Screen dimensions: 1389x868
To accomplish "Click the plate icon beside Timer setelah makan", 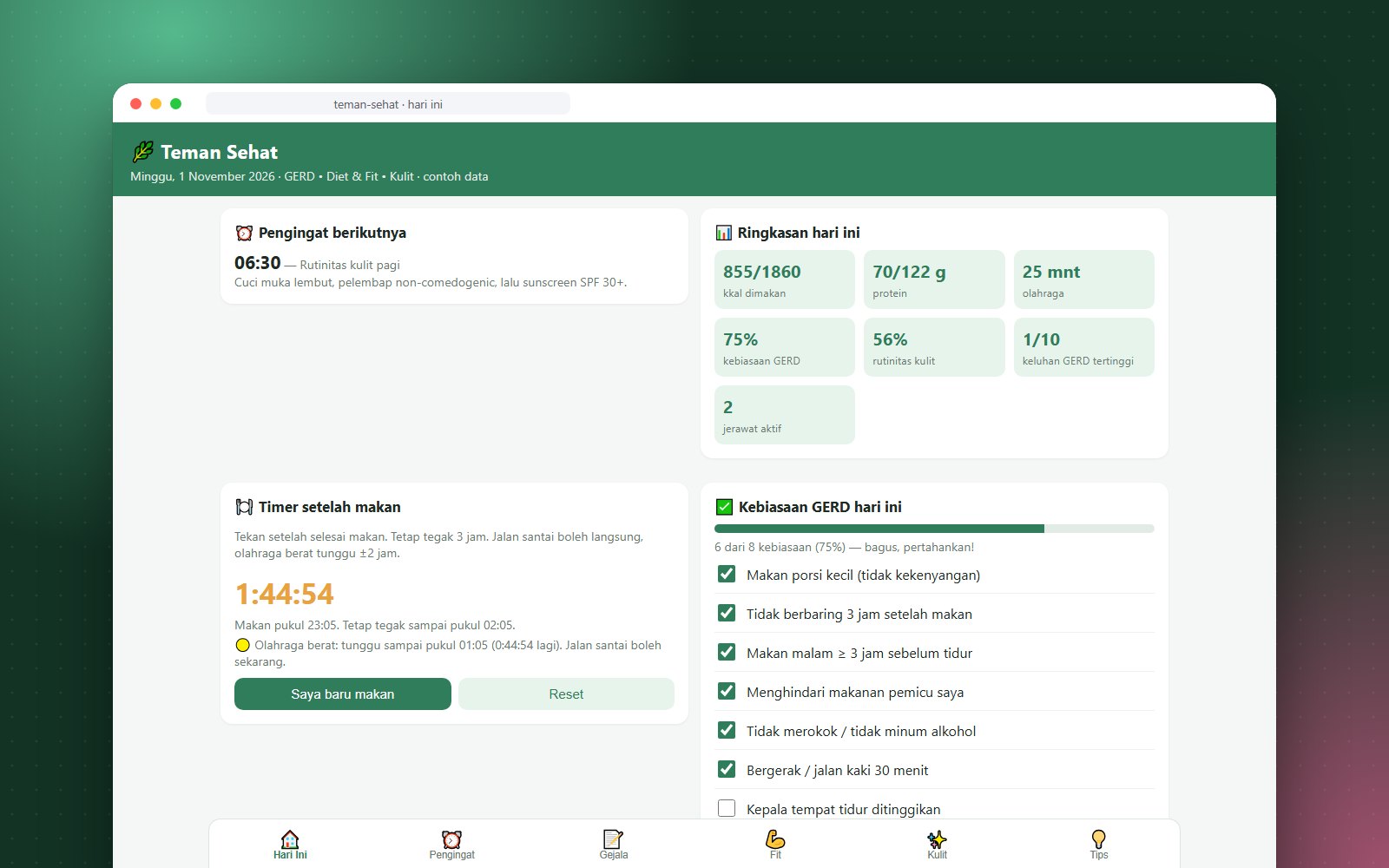I will (x=244, y=507).
